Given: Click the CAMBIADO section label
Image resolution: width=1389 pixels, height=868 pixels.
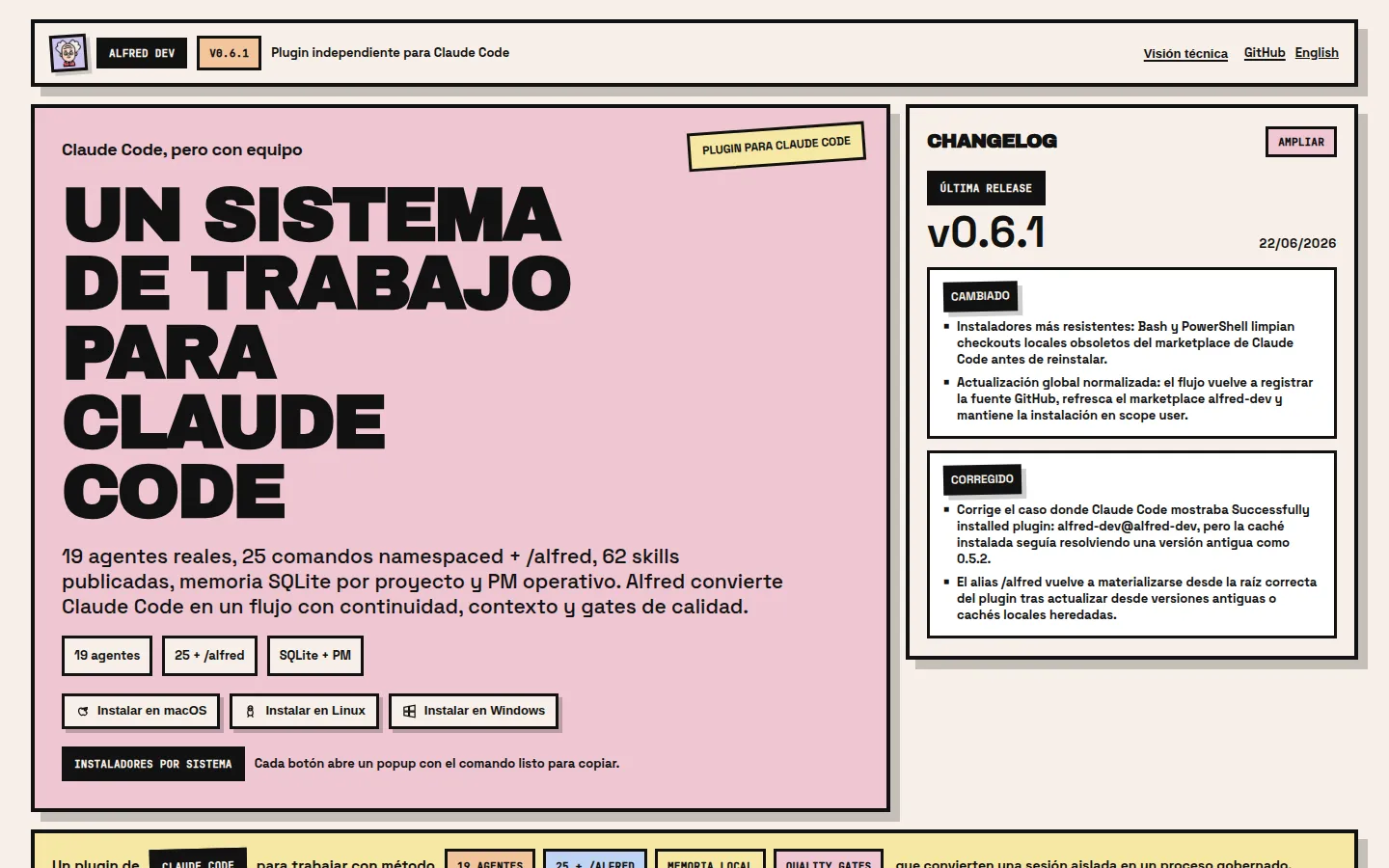Looking at the screenshot, I should coord(980,296).
